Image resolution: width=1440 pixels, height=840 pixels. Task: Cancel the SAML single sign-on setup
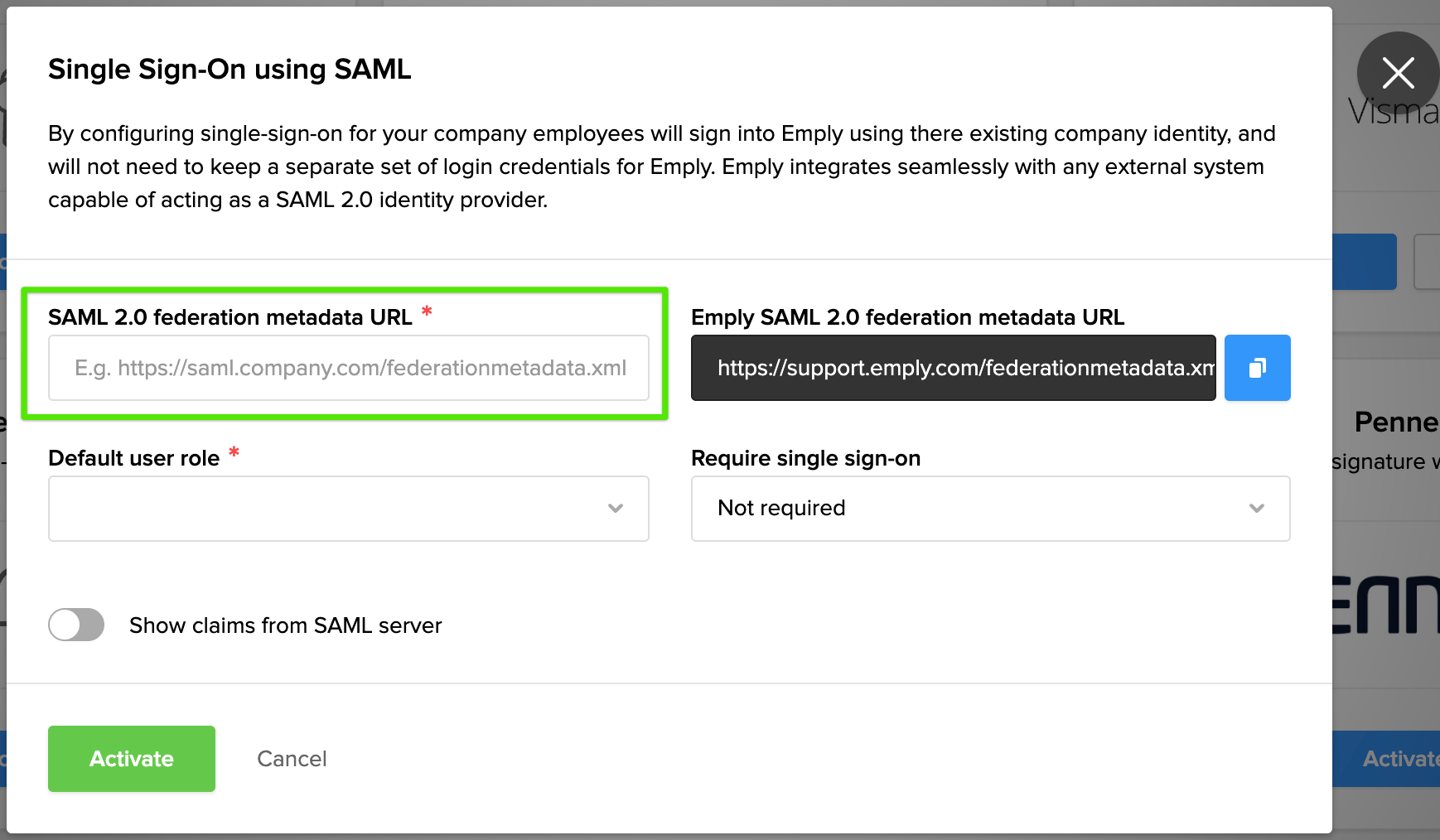[292, 759]
